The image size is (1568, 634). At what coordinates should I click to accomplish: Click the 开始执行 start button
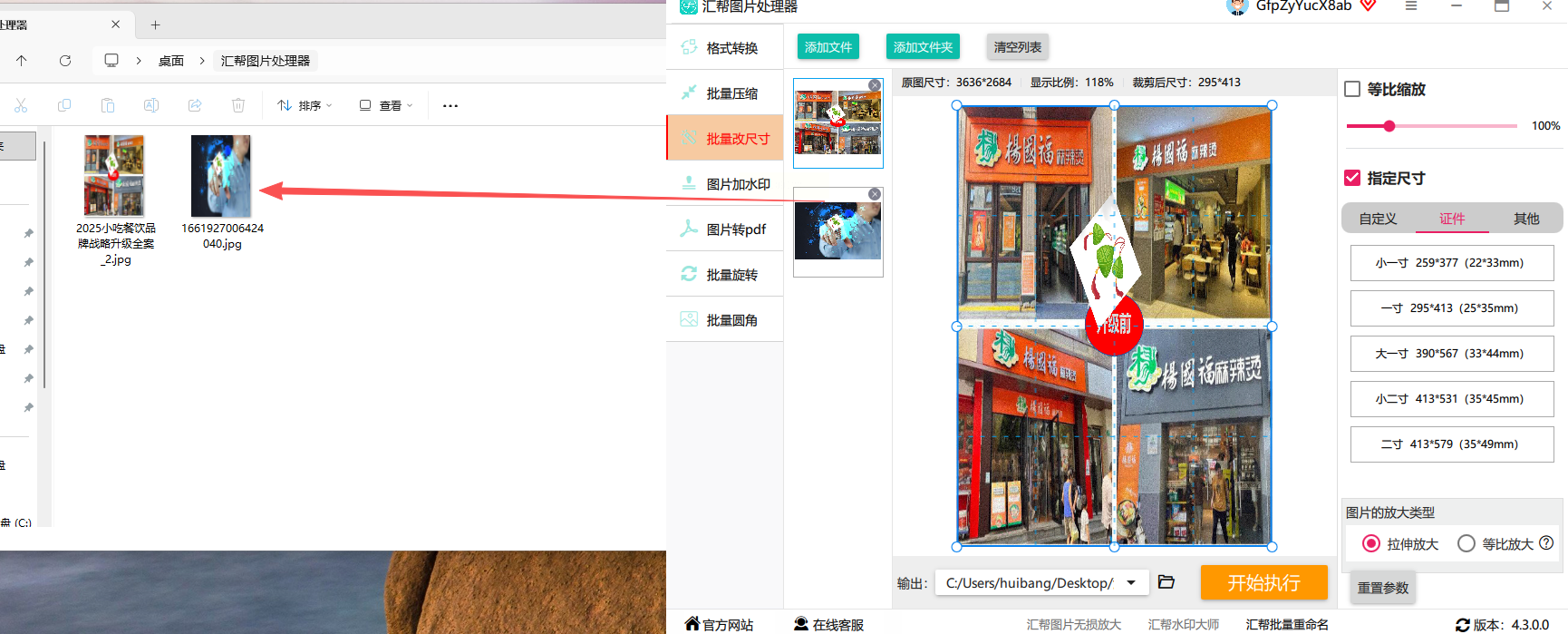pos(1264,582)
